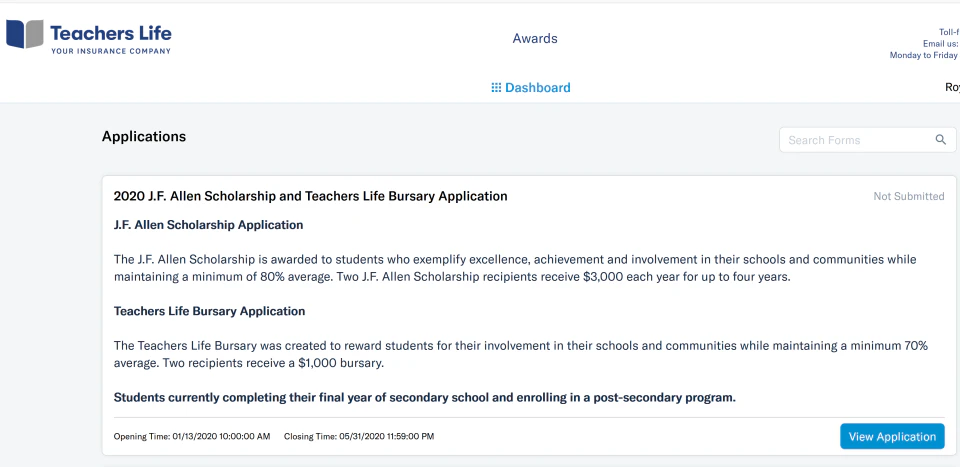960x467 pixels.
Task: Click the Dashboard grid icon
Action: (496, 88)
